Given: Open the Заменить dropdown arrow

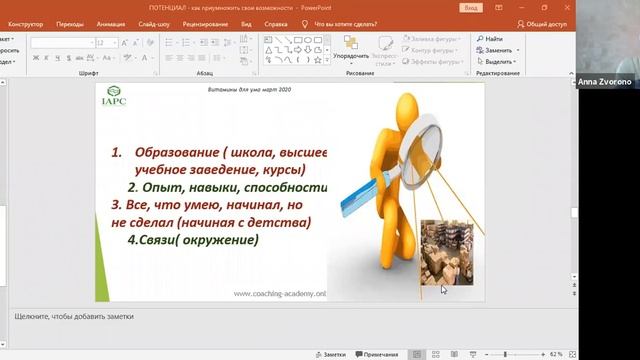Looking at the screenshot, I should pyautogui.click(x=518, y=50).
